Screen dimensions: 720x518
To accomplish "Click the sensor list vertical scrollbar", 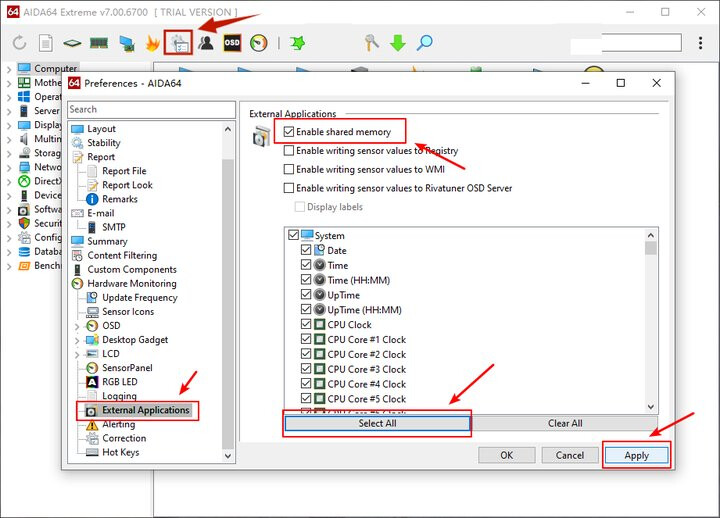I will [651, 320].
